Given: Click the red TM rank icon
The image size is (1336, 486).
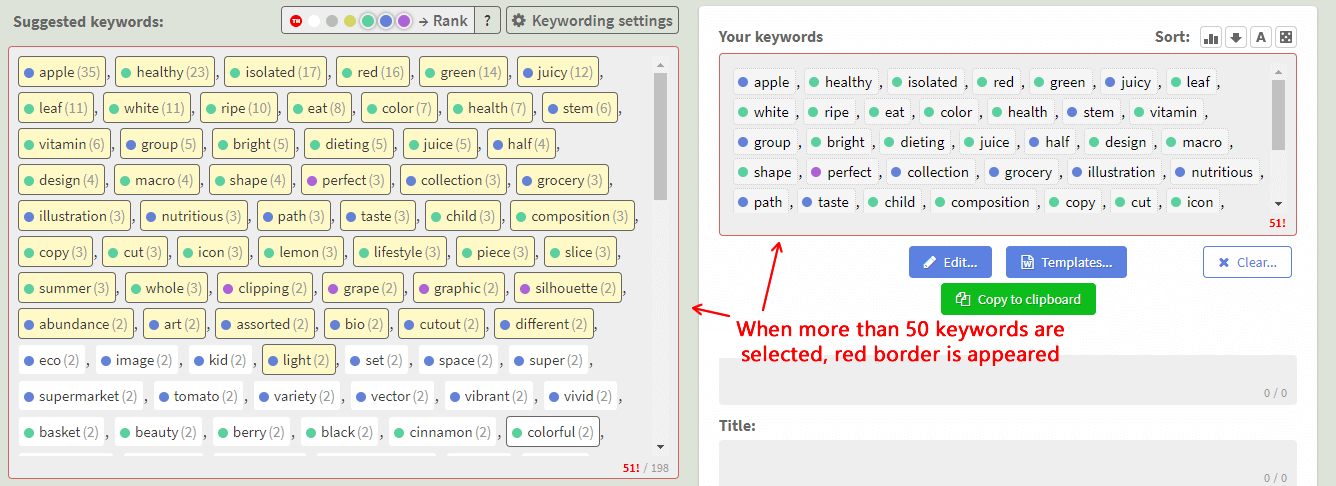Looking at the screenshot, I should coord(296,21).
